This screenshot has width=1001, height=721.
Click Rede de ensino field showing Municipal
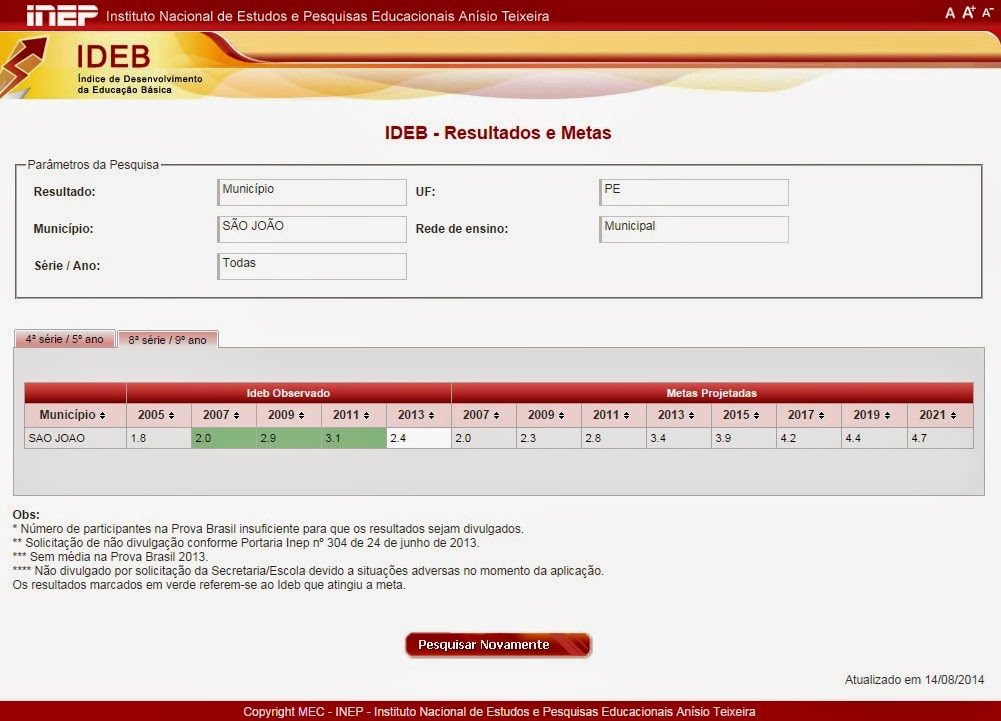(693, 229)
